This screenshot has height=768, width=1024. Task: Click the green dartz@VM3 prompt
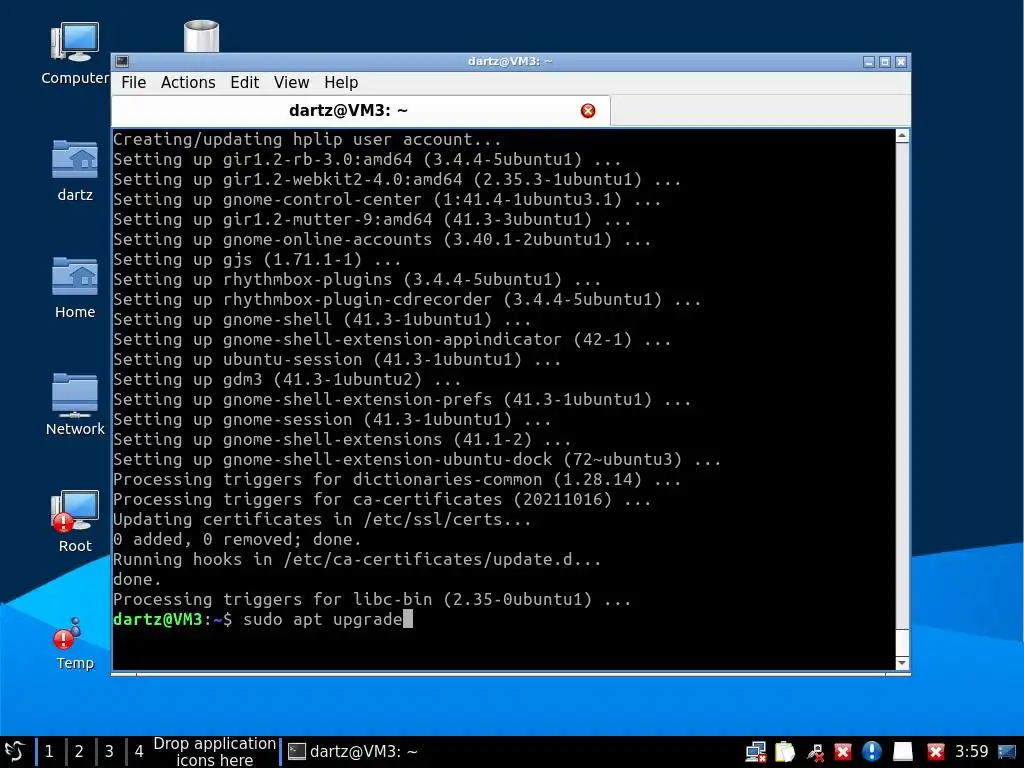click(x=157, y=619)
